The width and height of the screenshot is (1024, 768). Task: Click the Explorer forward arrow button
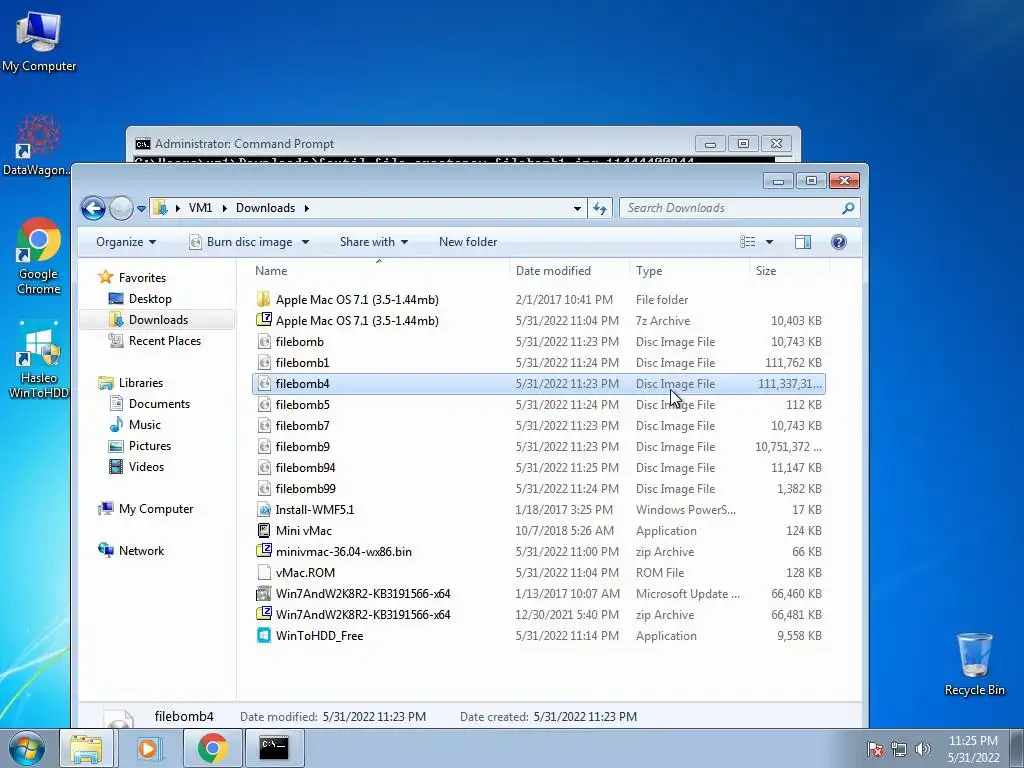click(x=121, y=208)
